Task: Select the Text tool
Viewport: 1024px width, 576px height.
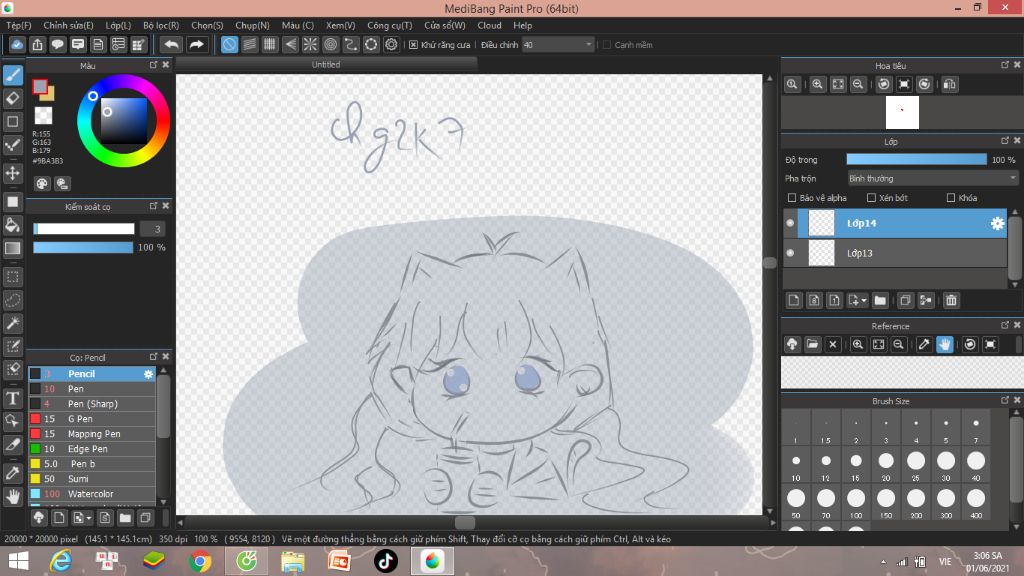Action: tap(13, 398)
